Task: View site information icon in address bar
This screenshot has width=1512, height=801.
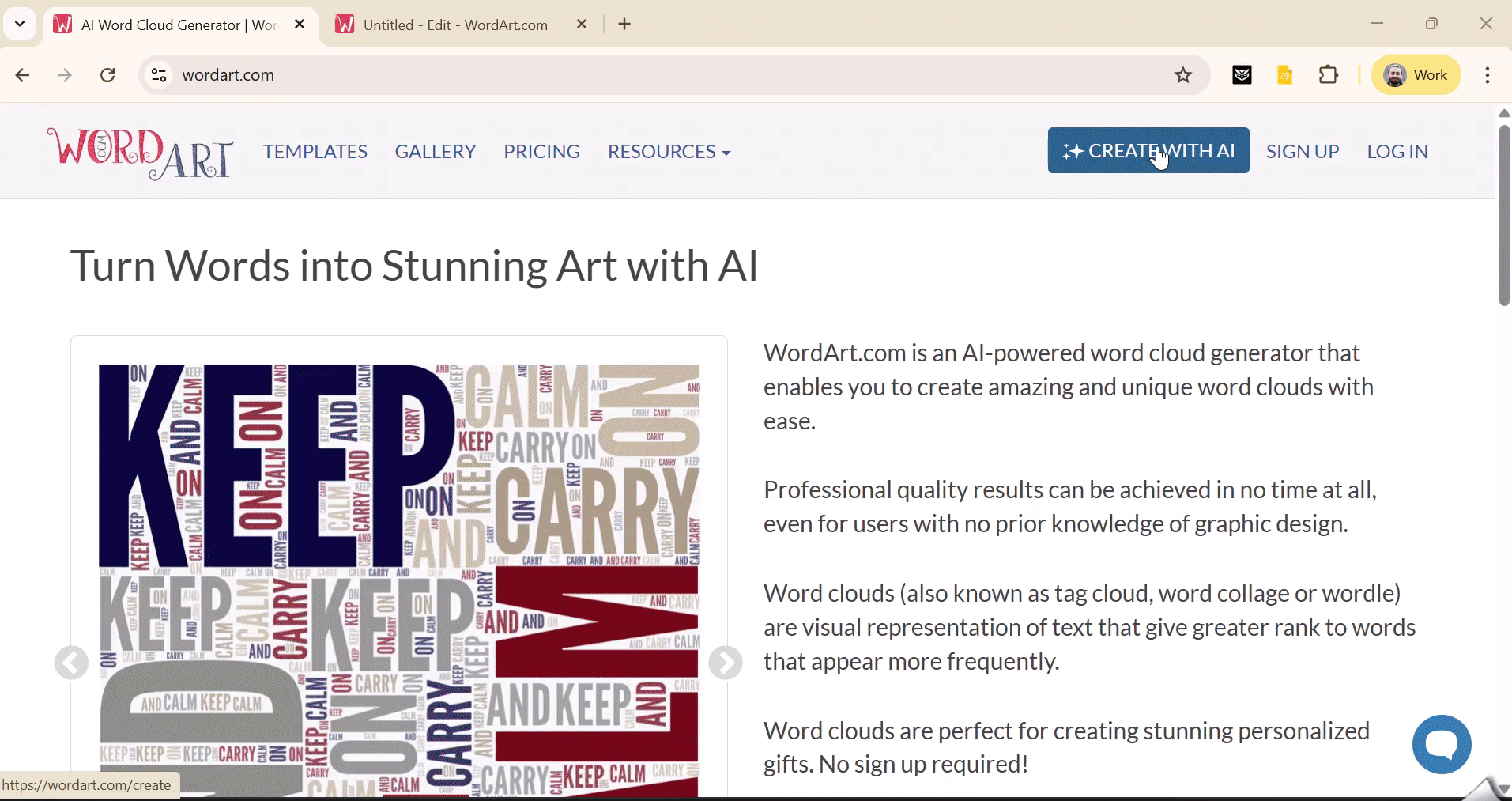Action: [x=159, y=75]
